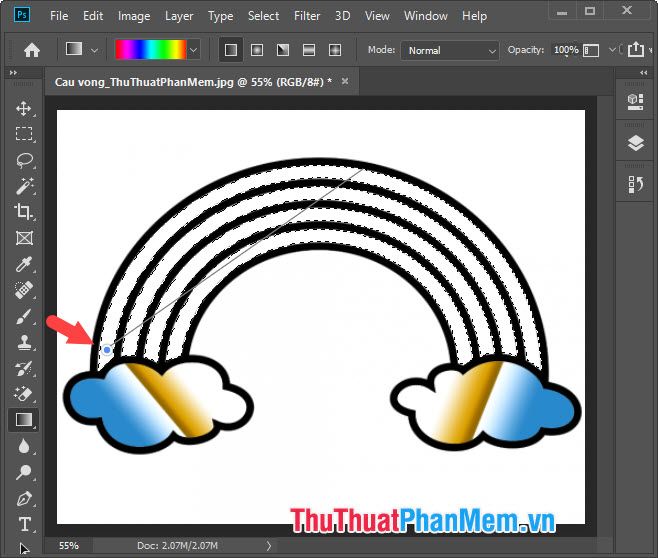Viewport: 658px width, 558px height.
Task: Select the Eraser tool
Action: click(x=24, y=394)
